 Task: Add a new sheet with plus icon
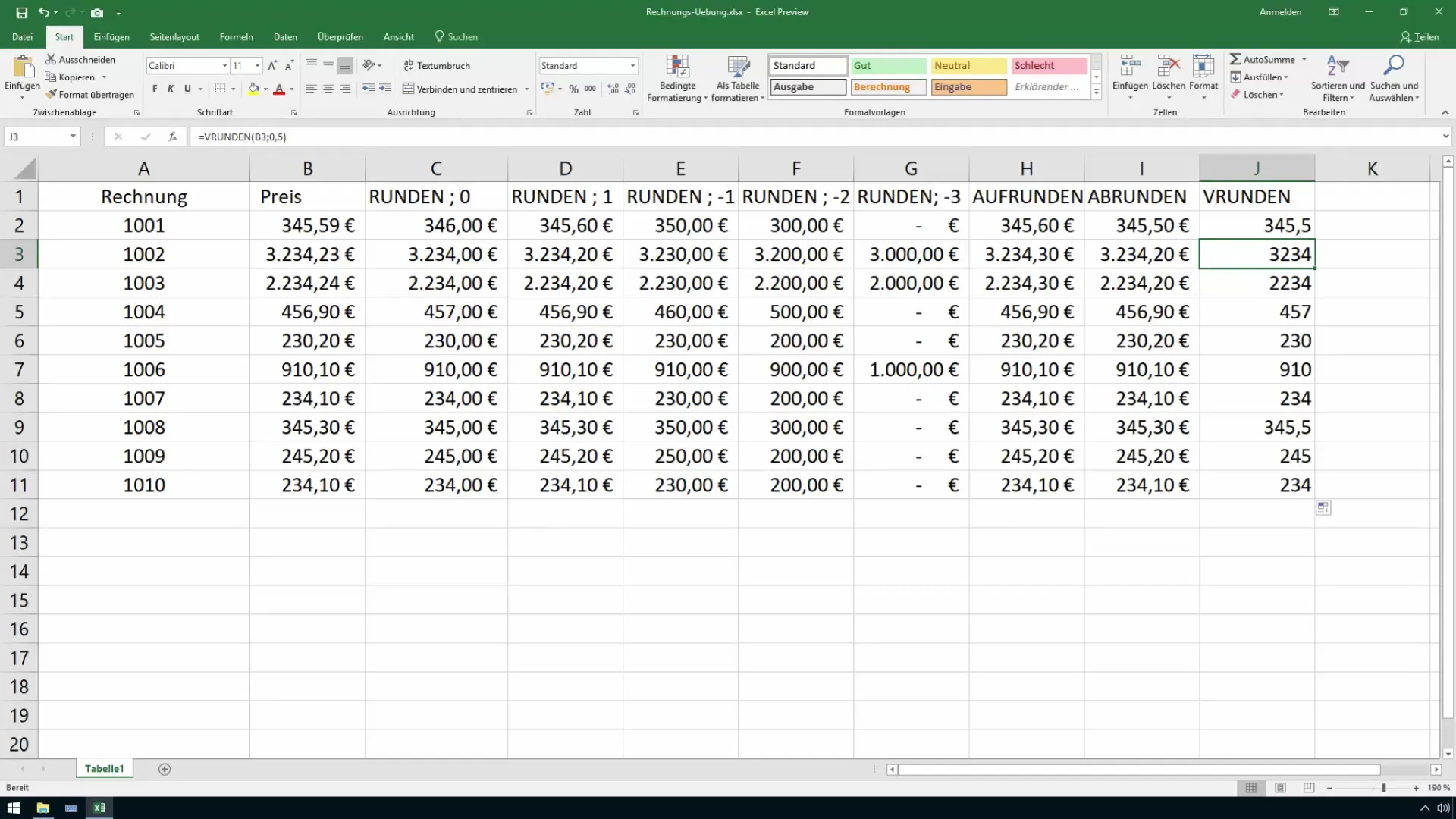[x=165, y=769]
